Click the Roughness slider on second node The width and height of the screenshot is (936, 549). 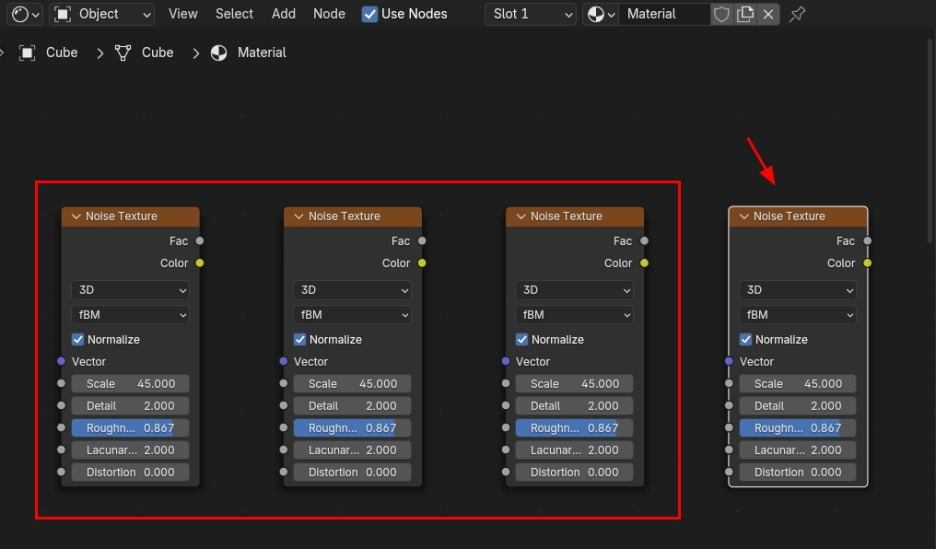click(x=352, y=428)
